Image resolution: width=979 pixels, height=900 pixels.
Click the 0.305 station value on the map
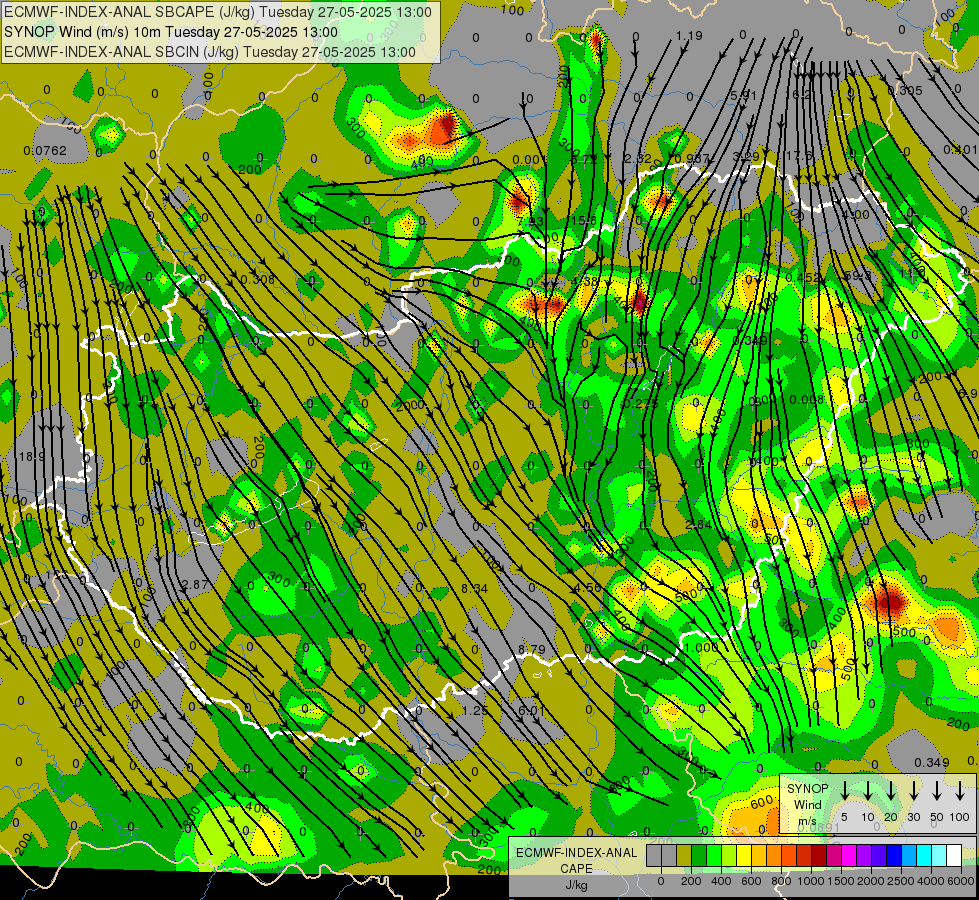pos(905,91)
